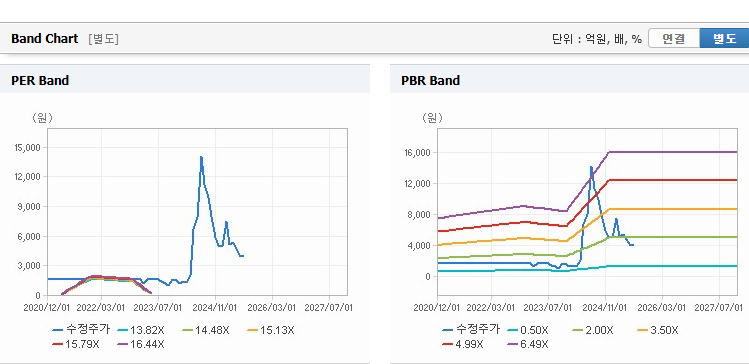Click the 12,000 y-axis label in PBR chart
This screenshot has width=749, height=364.
[x=418, y=184]
